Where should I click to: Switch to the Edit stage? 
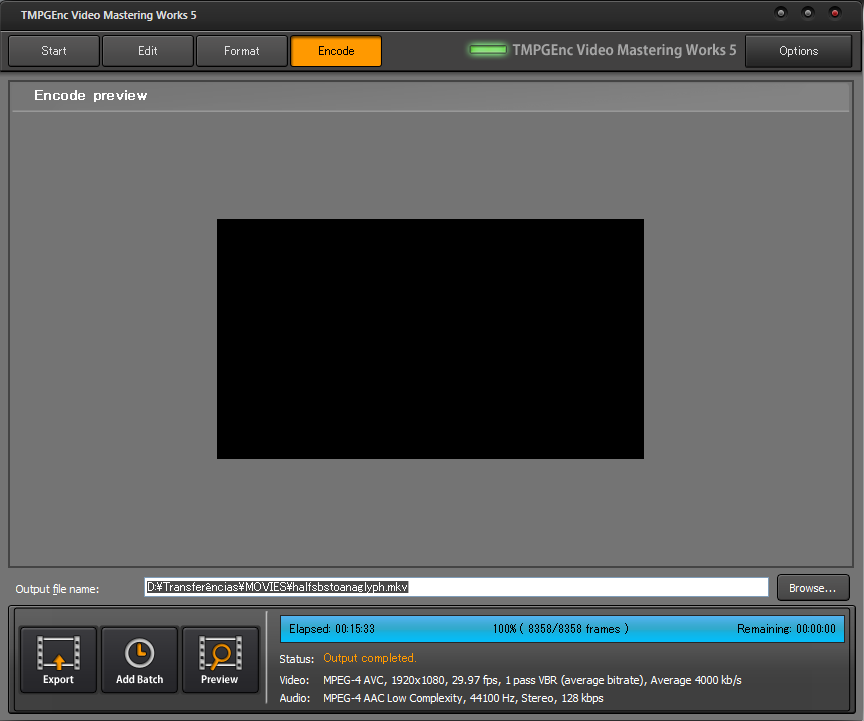tap(148, 51)
